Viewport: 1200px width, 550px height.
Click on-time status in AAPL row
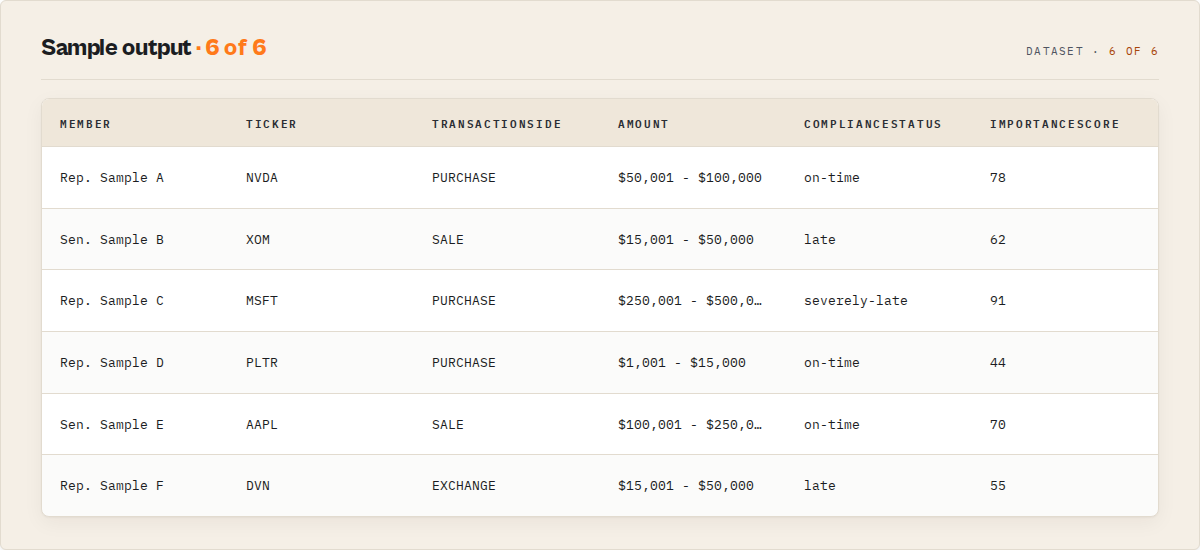pyautogui.click(x=832, y=425)
